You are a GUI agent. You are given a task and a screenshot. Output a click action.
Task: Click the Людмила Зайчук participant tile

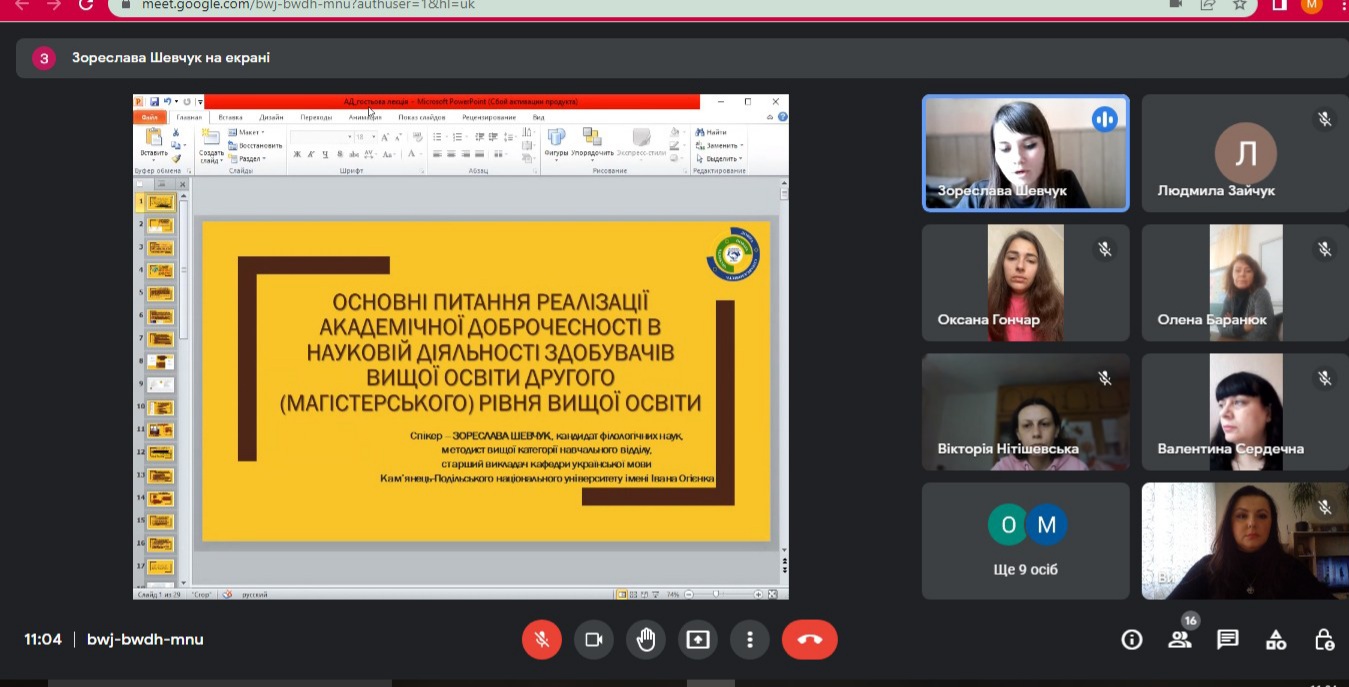point(1245,153)
